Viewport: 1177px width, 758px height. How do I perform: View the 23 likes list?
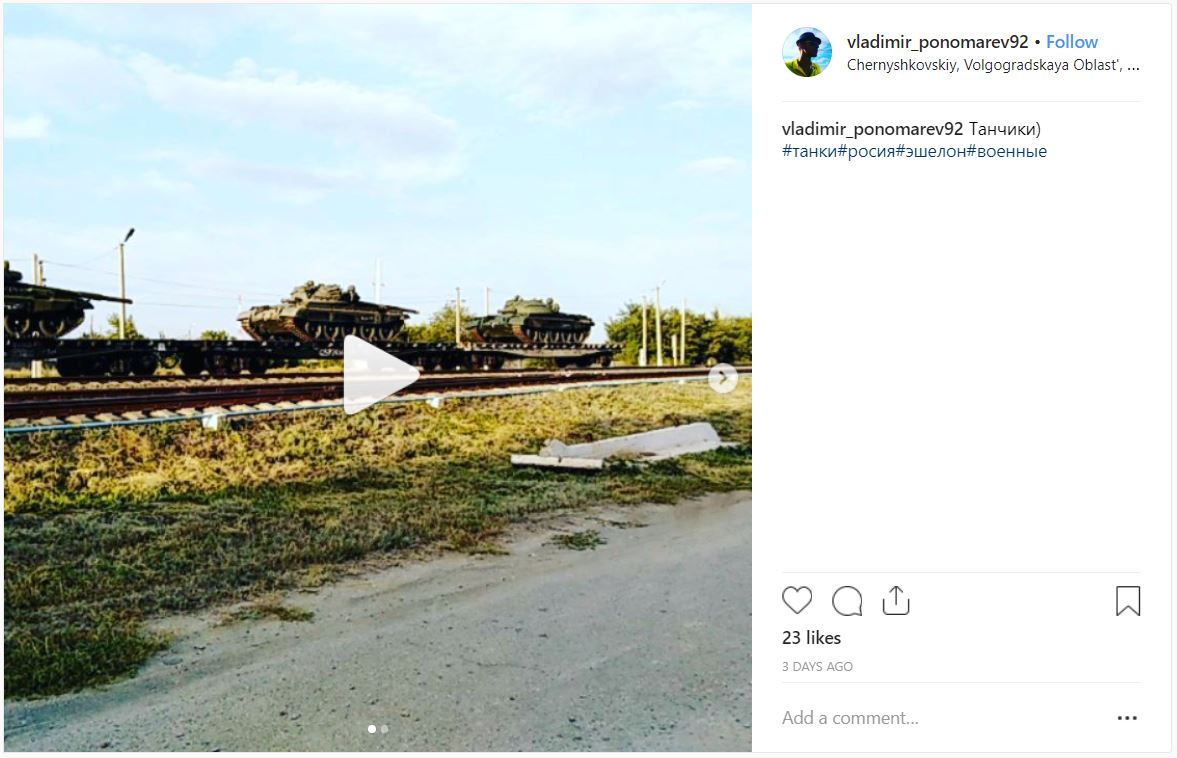811,638
